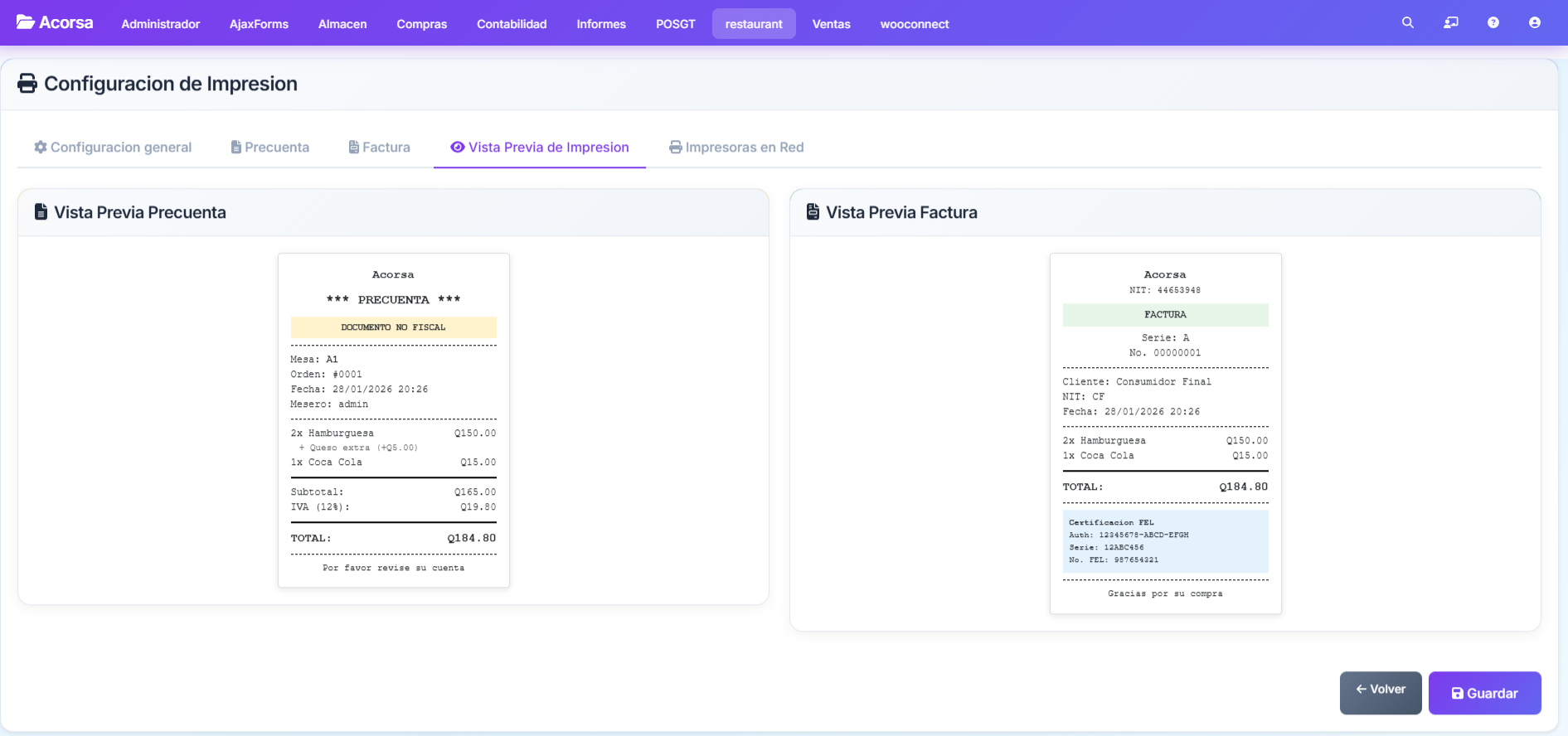Click the screen/user switch icon in top bar
The image size is (1568, 736).
pos(1450,23)
